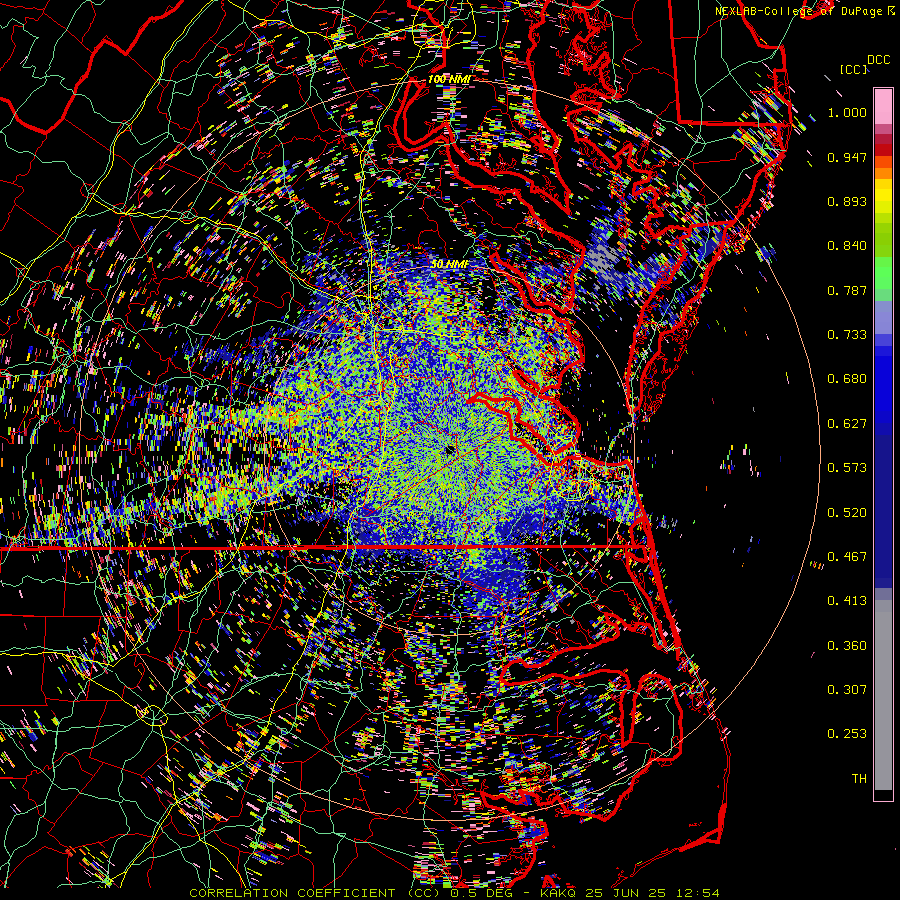
Task: Click the 0.893 color scale value
Action: (x=847, y=201)
